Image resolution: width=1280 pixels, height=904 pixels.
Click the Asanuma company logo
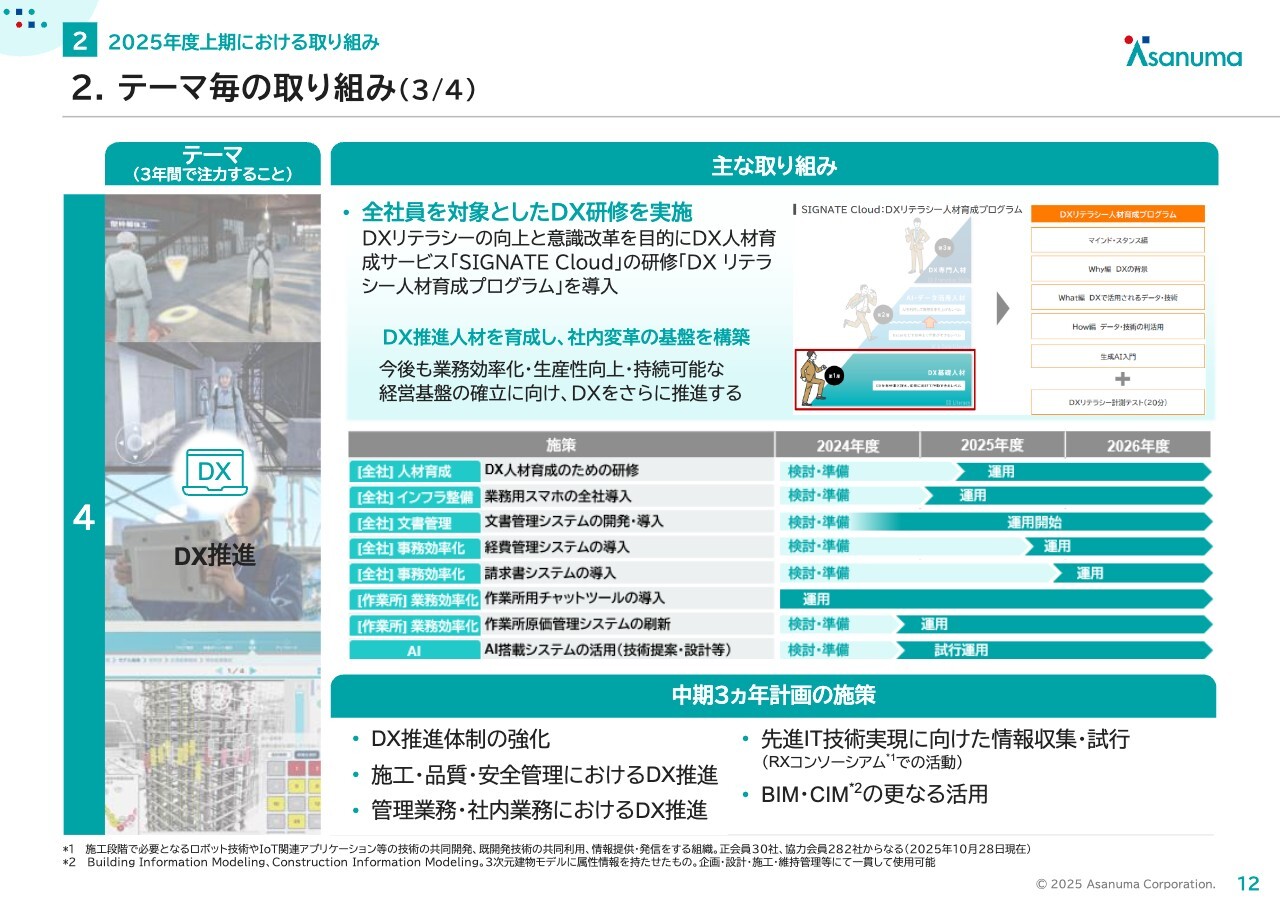click(x=1183, y=52)
